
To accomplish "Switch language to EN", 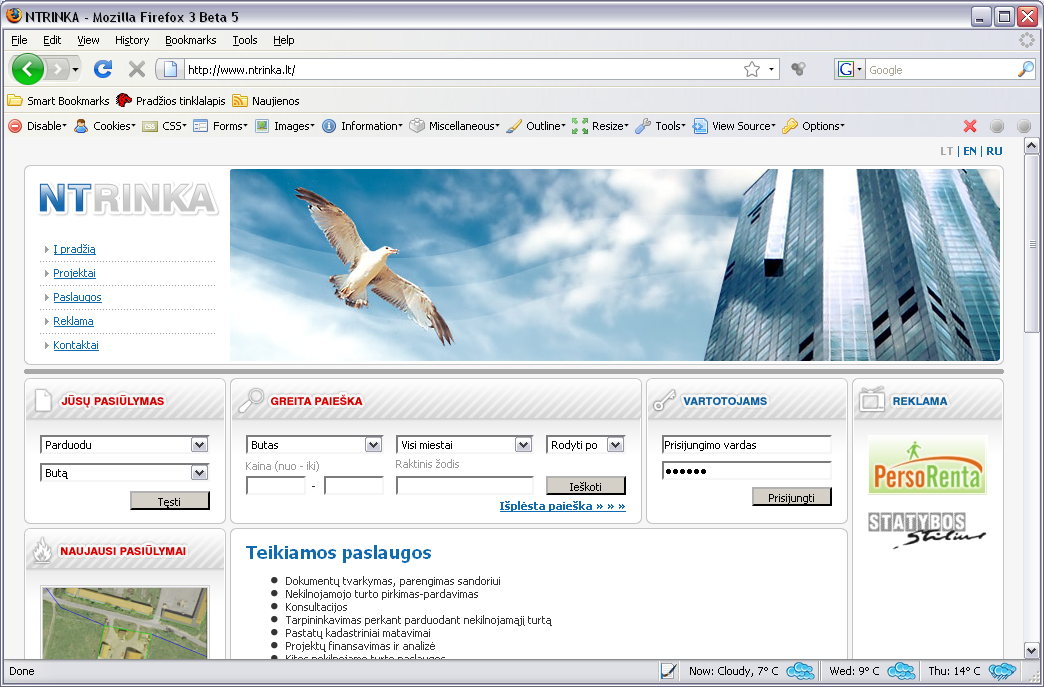I will (x=970, y=151).
